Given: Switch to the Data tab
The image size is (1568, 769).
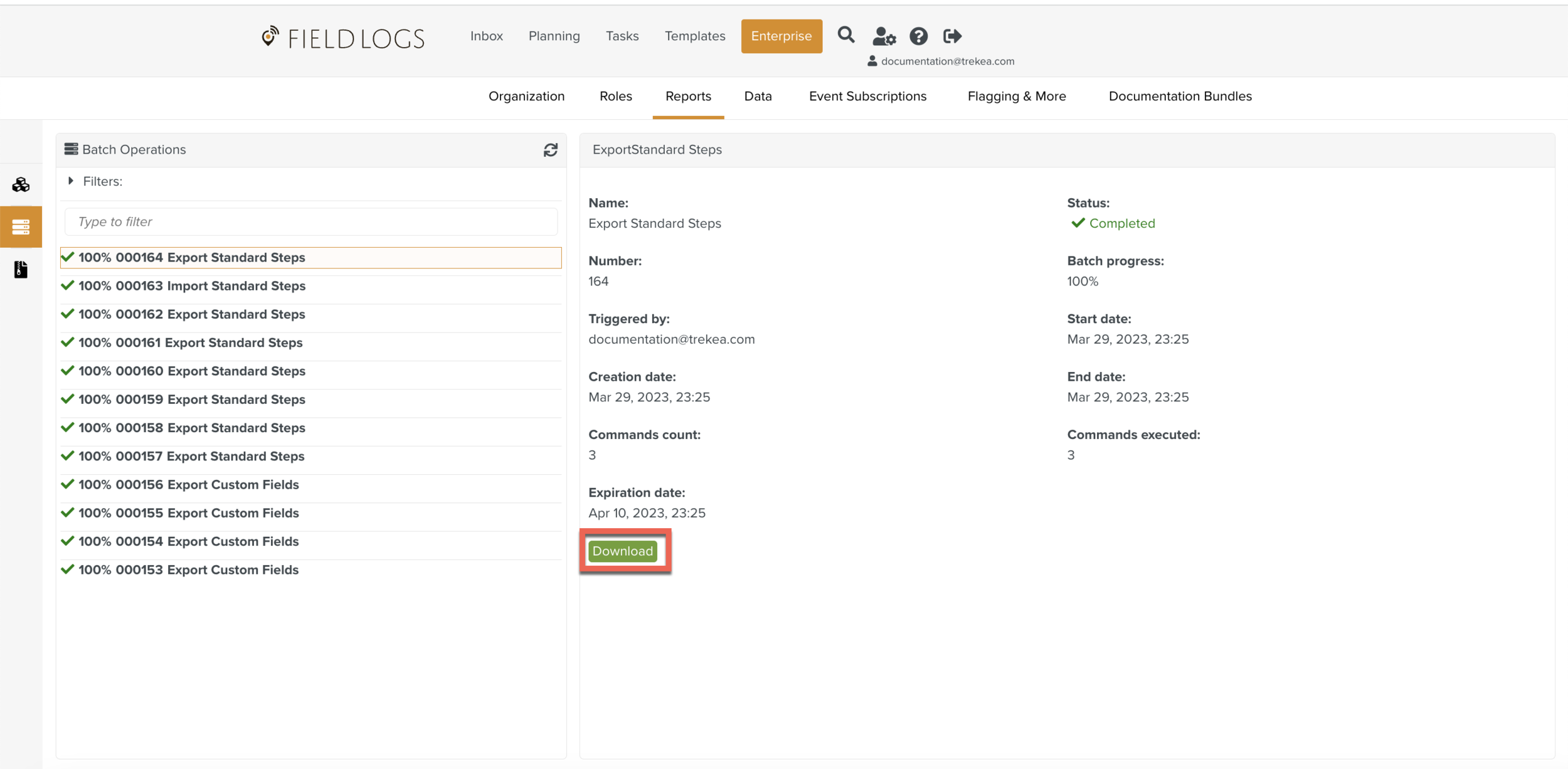Looking at the screenshot, I should click(x=758, y=96).
